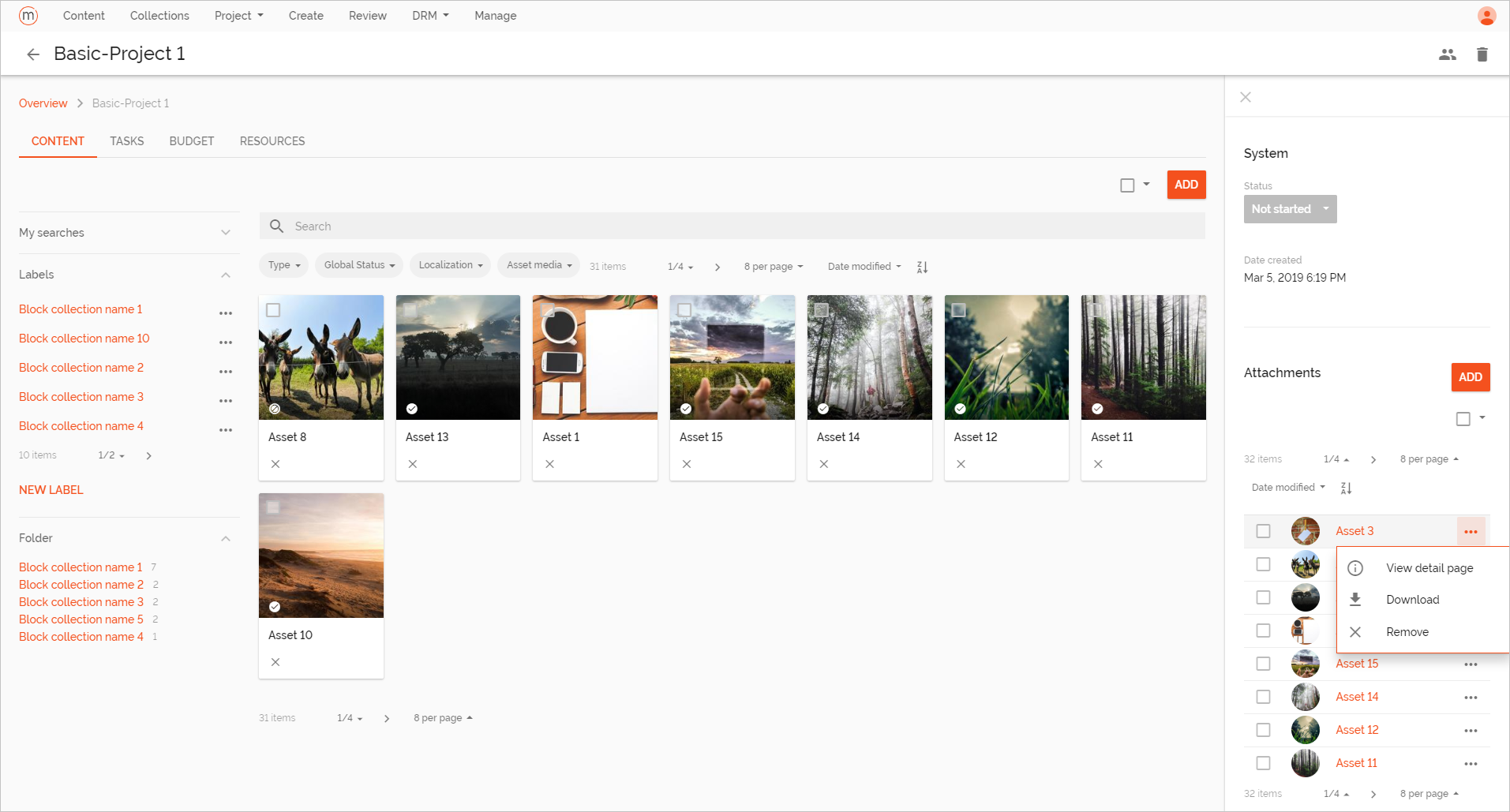1510x812 pixels.
Task: Click the mediaspace logo in the top bar
Action: pos(28,15)
